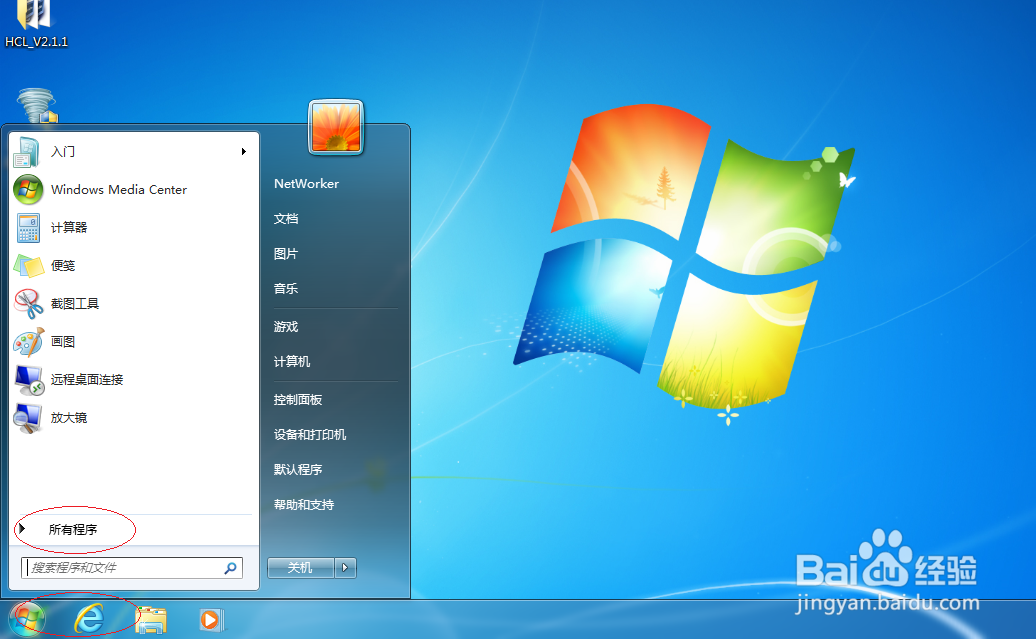Open 计算机 (Computer)

pos(292,361)
